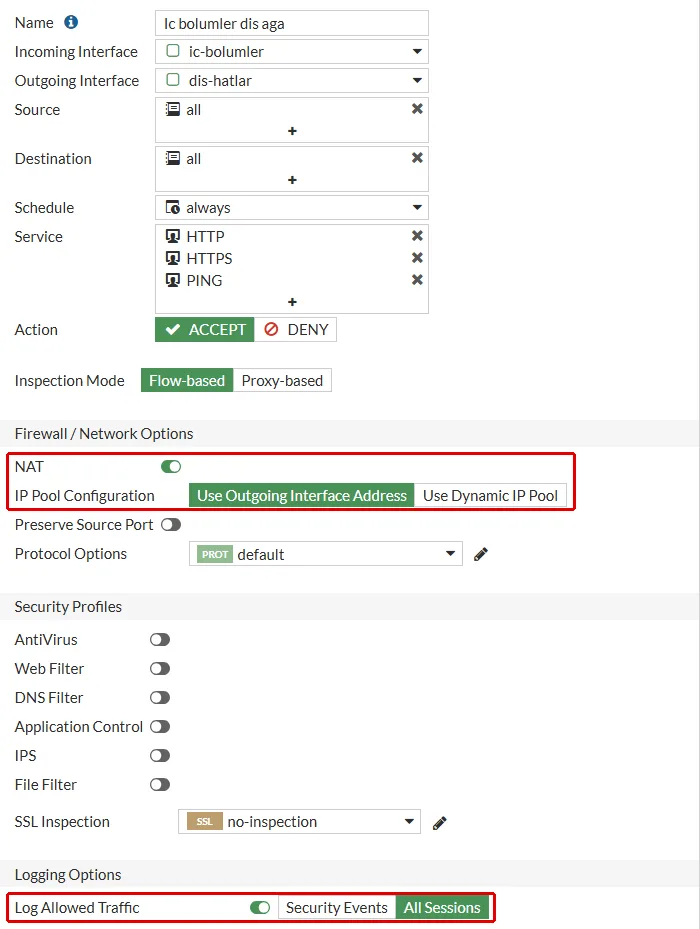Select Security Events logging option
Screen dimensions: 700x929
pyautogui.click(x=337, y=908)
